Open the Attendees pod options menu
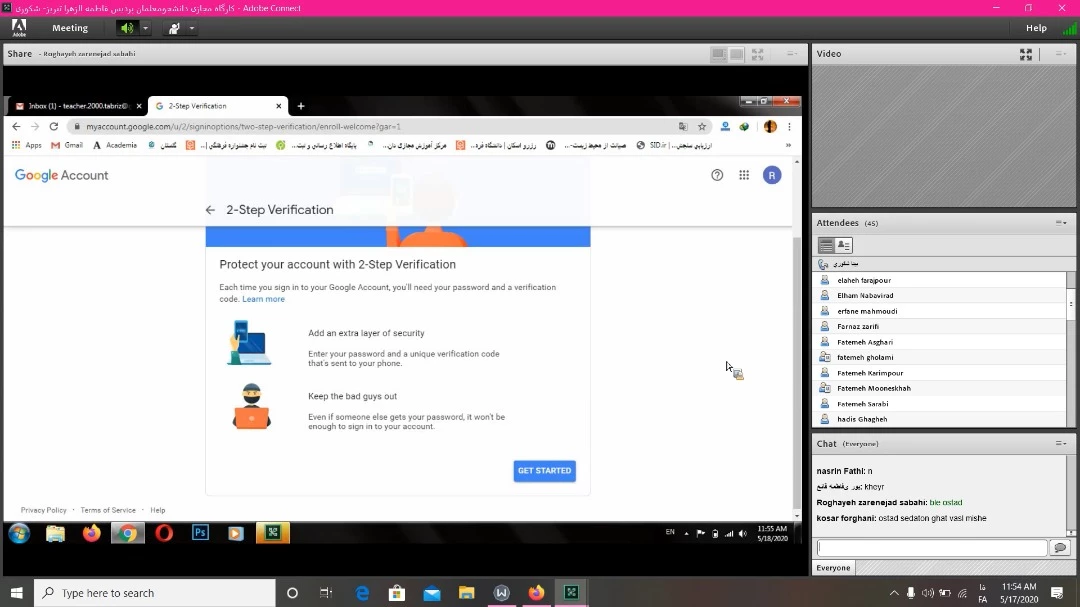1080x607 pixels. (x=1061, y=223)
